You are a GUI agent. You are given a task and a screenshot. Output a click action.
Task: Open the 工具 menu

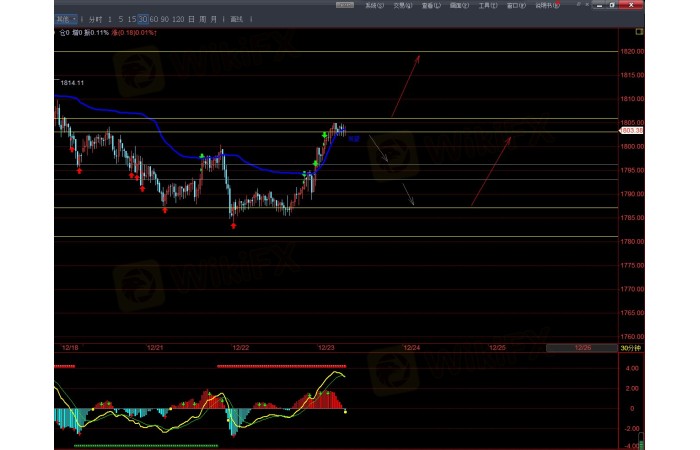click(x=487, y=5)
